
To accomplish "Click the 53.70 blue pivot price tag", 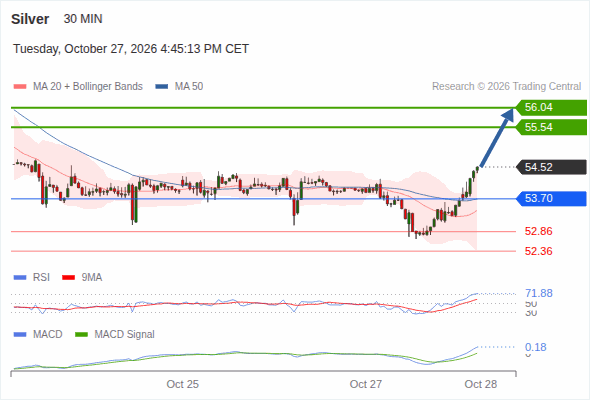I will tap(551, 198).
